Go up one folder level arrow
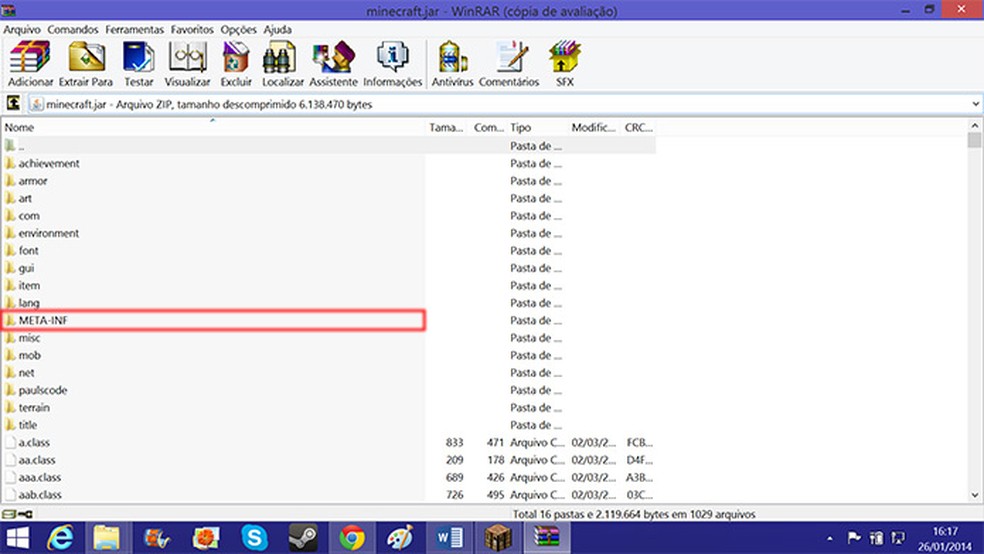This screenshot has height=554, width=984. [13, 104]
